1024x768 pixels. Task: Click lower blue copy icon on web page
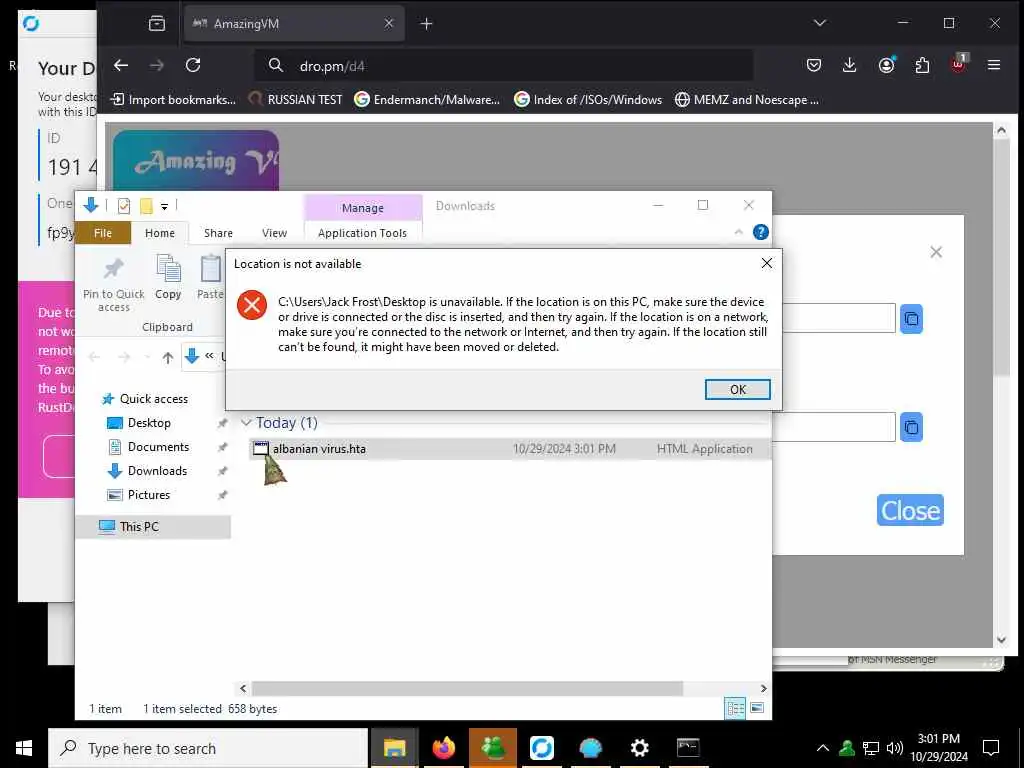point(911,427)
